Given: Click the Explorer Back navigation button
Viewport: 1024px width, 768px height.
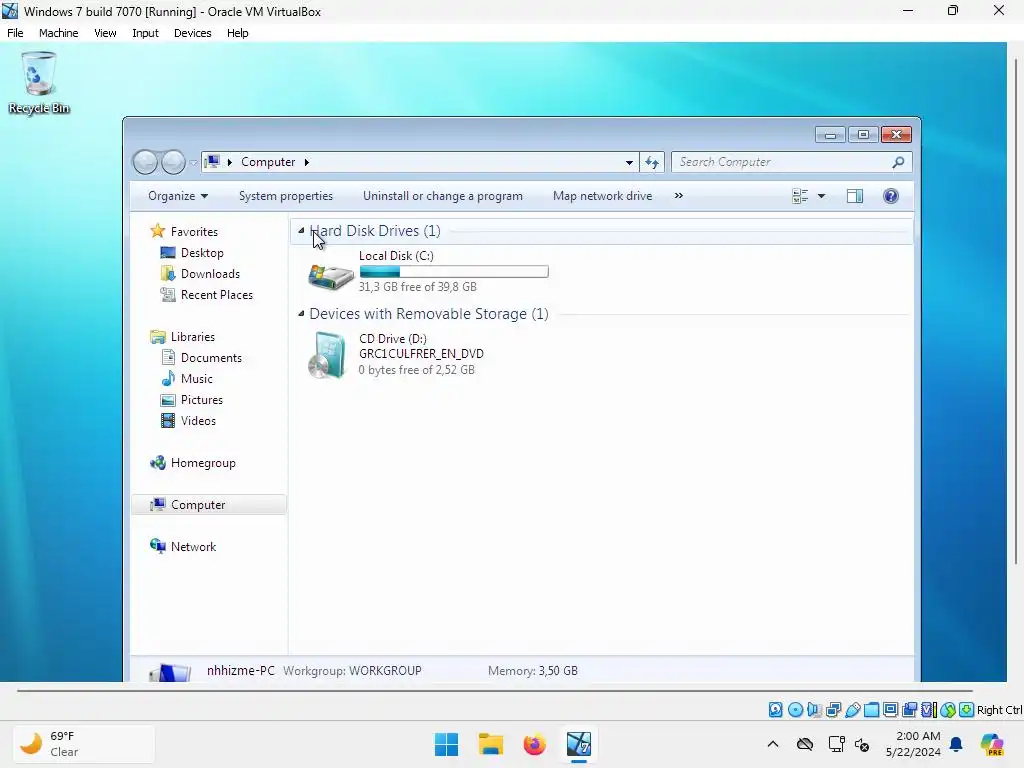Looking at the screenshot, I should (x=145, y=162).
